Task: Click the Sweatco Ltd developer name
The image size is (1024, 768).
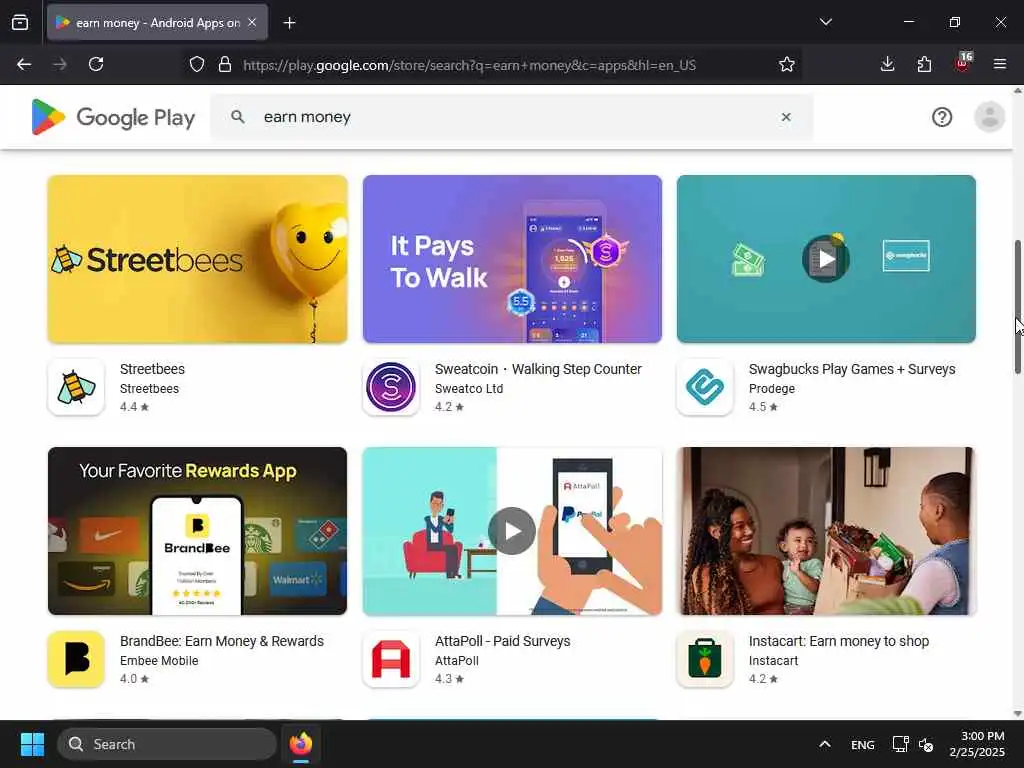Action: (469, 389)
